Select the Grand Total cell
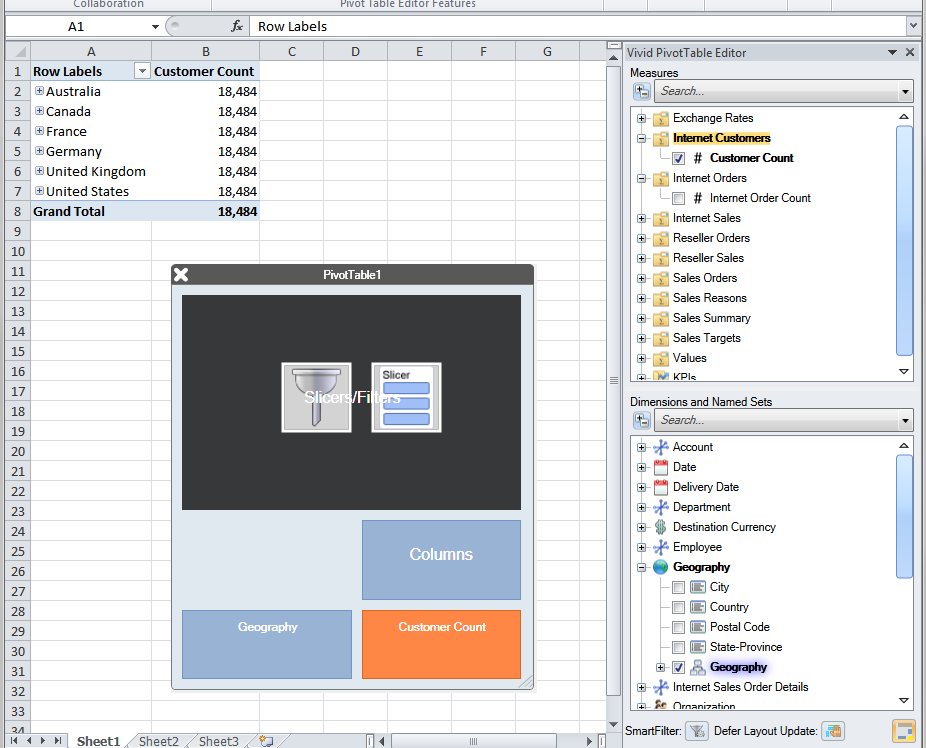 [x=91, y=211]
